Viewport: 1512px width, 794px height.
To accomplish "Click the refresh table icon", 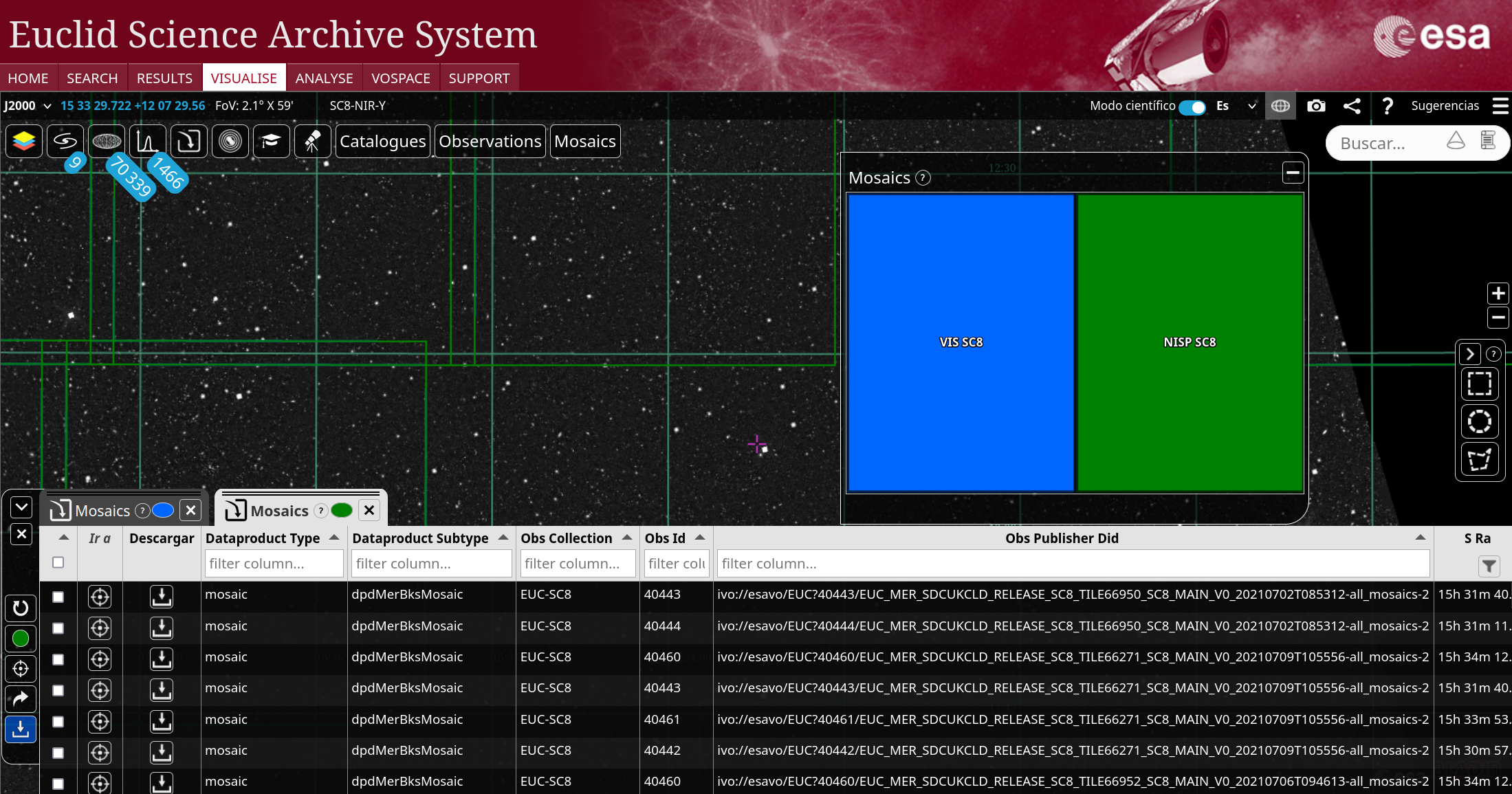I will click(x=21, y=608).
